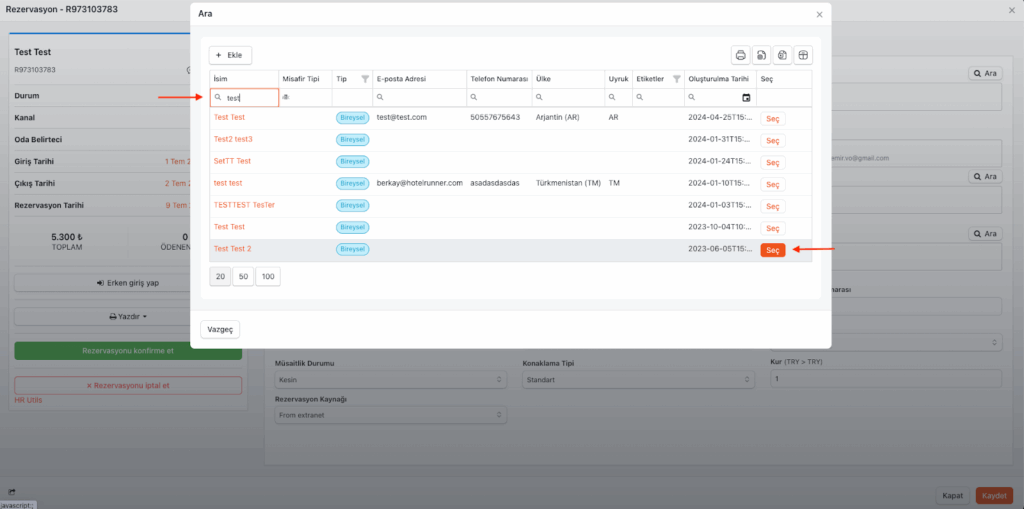The width and height of the screenshot is (1024, 509).
Task: Set page size to 50 rows
Action: click(x=243, y=276)
